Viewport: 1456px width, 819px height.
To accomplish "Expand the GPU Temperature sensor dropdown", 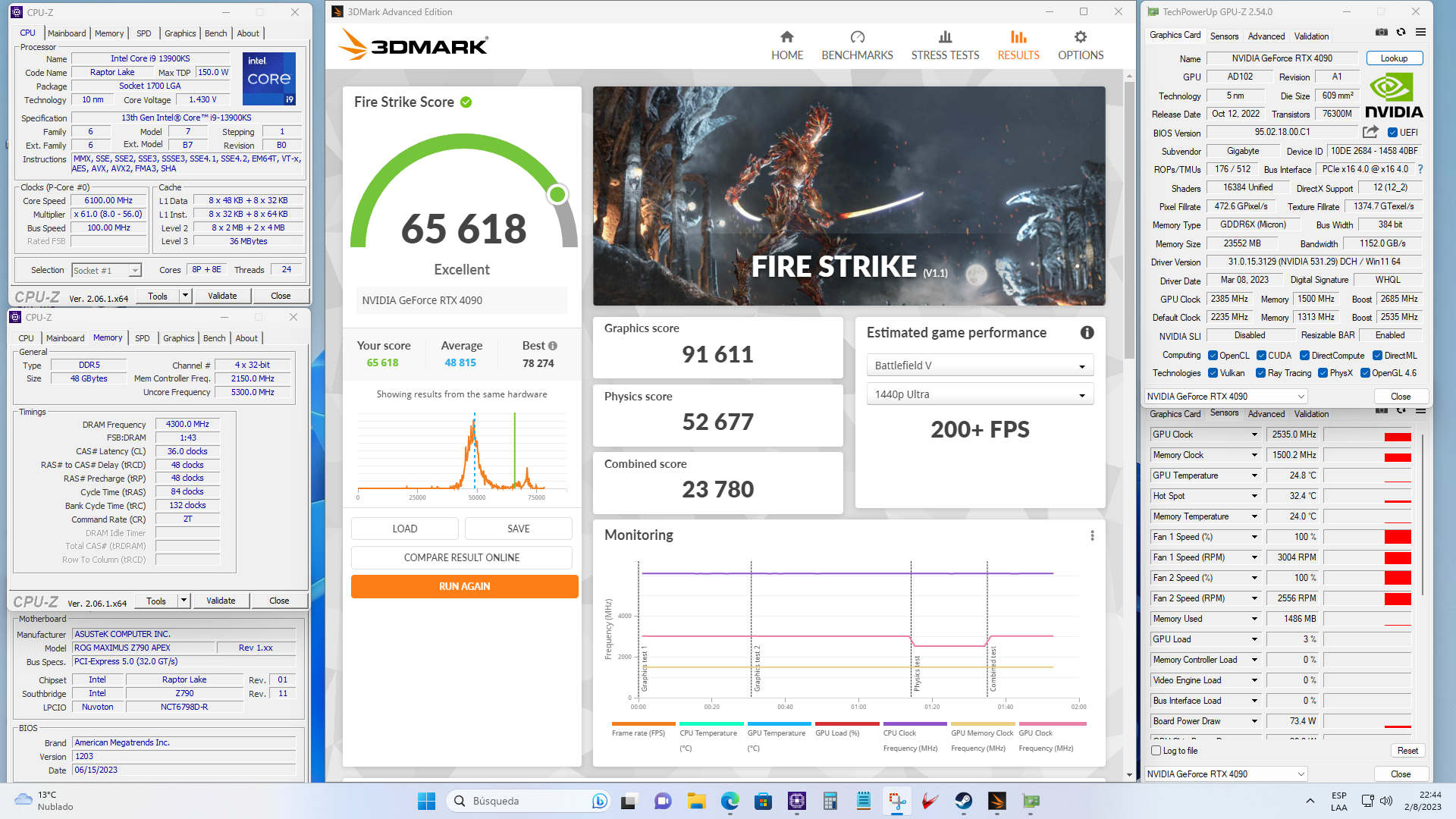I will tap(1254, 475).
